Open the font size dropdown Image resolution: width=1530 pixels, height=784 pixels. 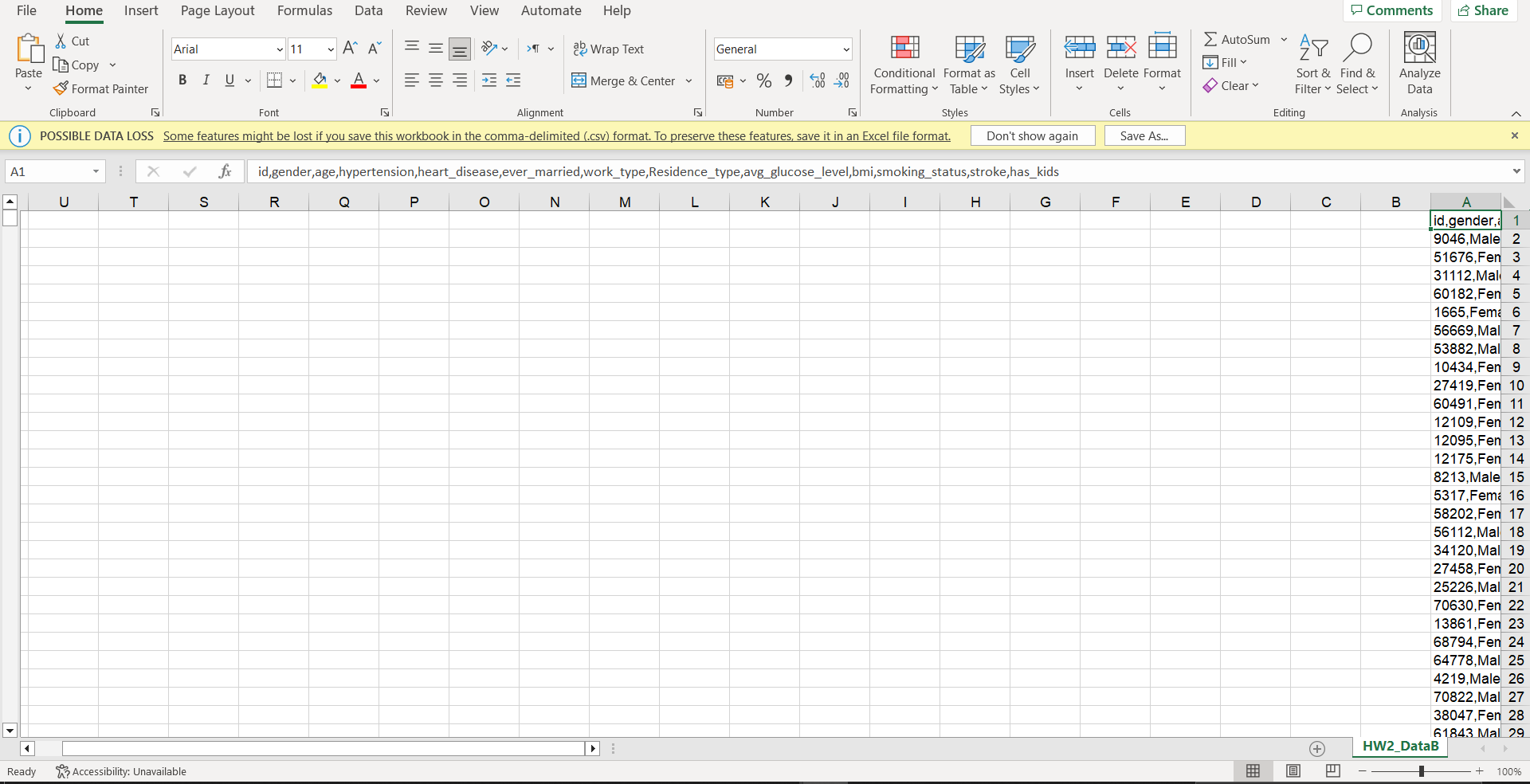pyautogui.click(x=331, y=49)
